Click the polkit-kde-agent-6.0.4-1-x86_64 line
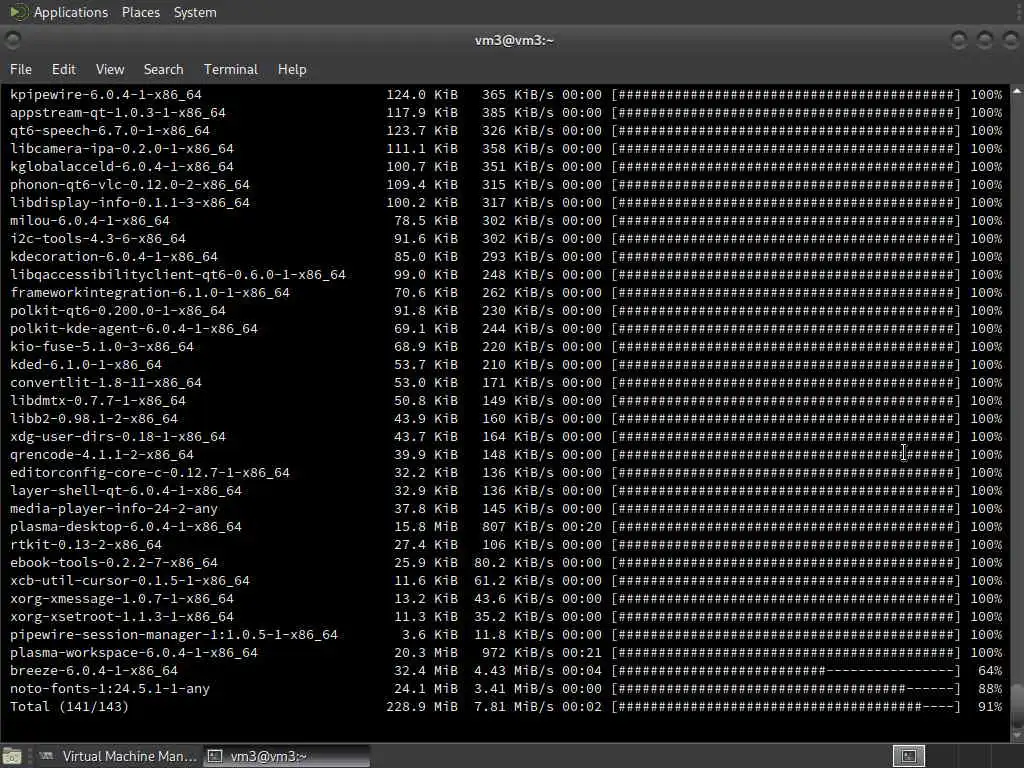This screenshot has height=768, width=1024. pos(506,328)
